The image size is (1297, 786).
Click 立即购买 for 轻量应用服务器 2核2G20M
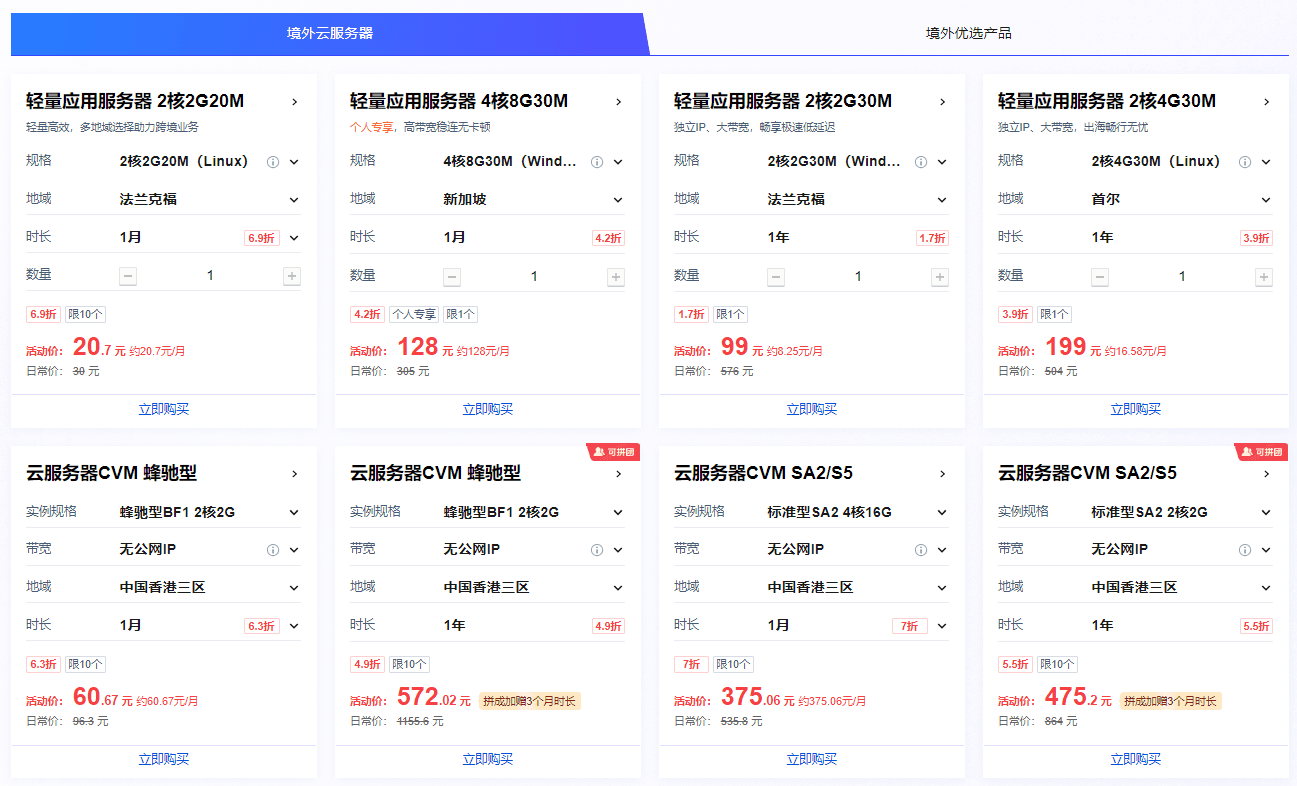click(x=164, y=409)
